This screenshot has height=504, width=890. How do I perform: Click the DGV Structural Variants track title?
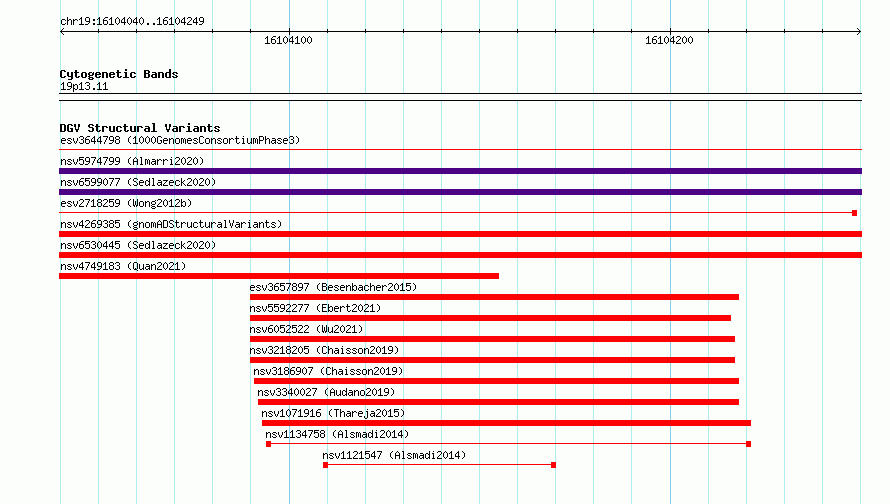click(140, 128)
